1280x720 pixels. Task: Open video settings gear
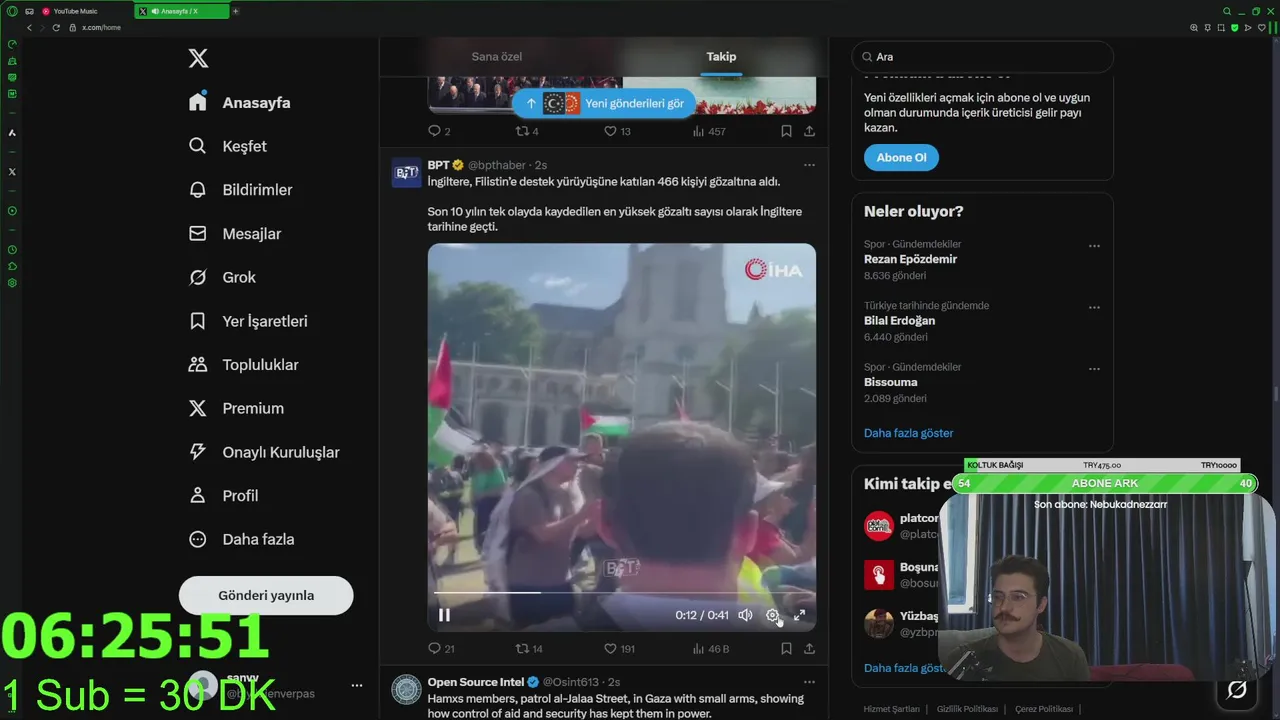pyautogui.click(x=772, y=615)
